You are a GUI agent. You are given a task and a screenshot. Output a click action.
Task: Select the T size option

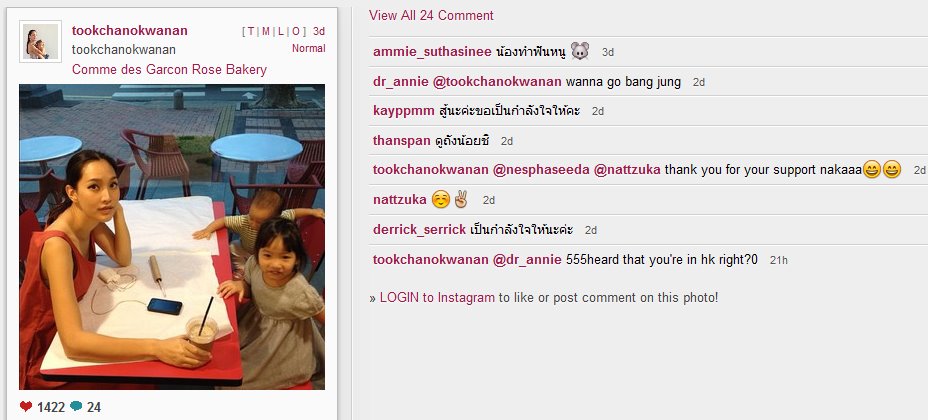(251, 31)
